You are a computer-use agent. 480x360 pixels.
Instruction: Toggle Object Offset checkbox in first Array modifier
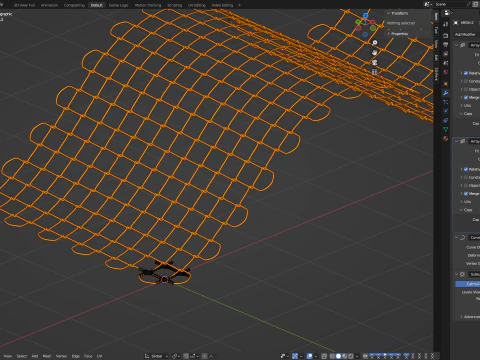click(x=466, y=89)
